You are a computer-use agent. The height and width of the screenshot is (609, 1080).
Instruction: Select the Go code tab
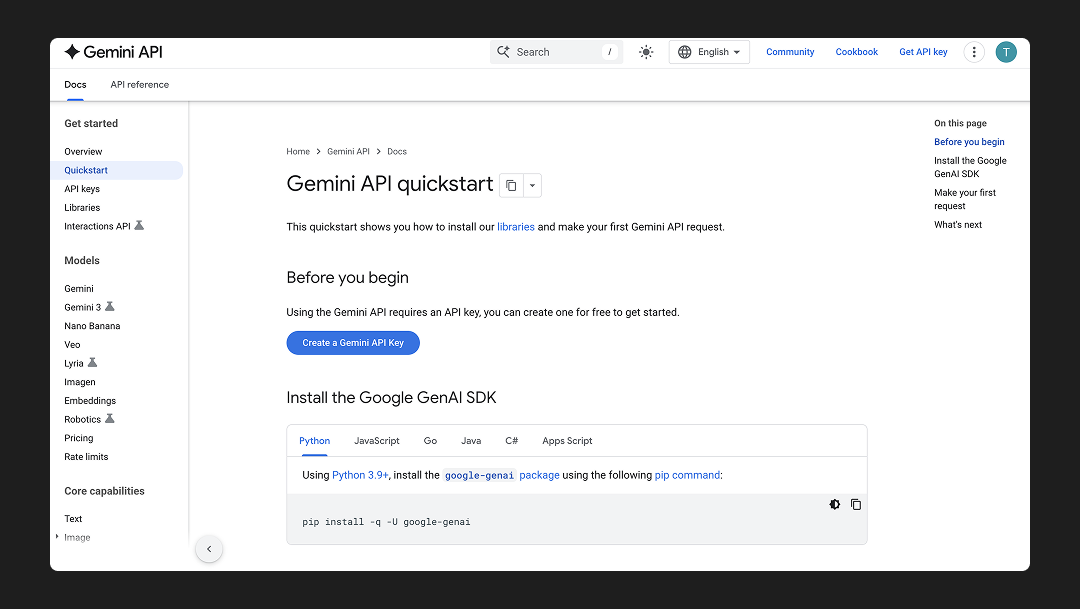430,441
